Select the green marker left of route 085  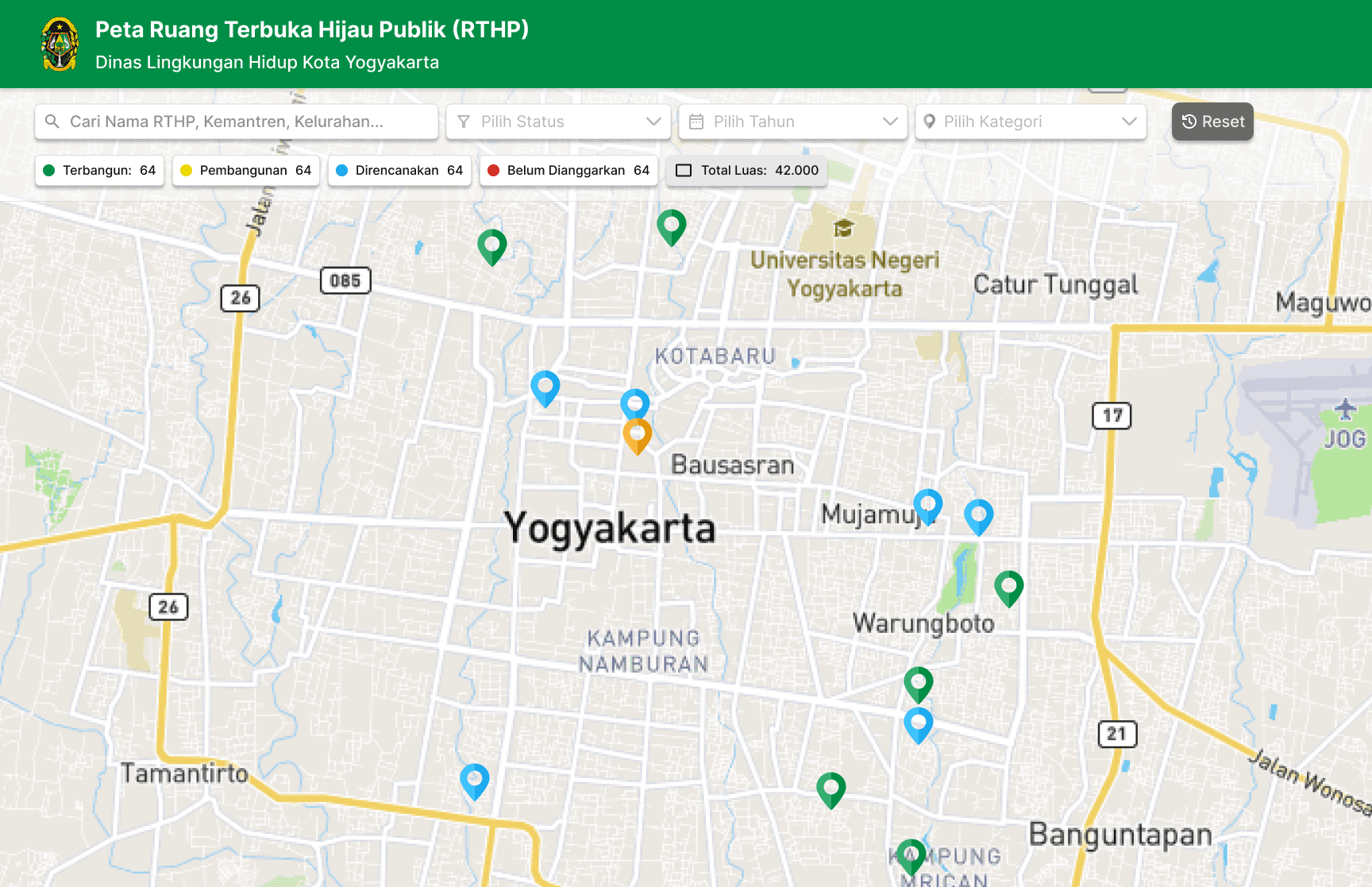point(491,247)
